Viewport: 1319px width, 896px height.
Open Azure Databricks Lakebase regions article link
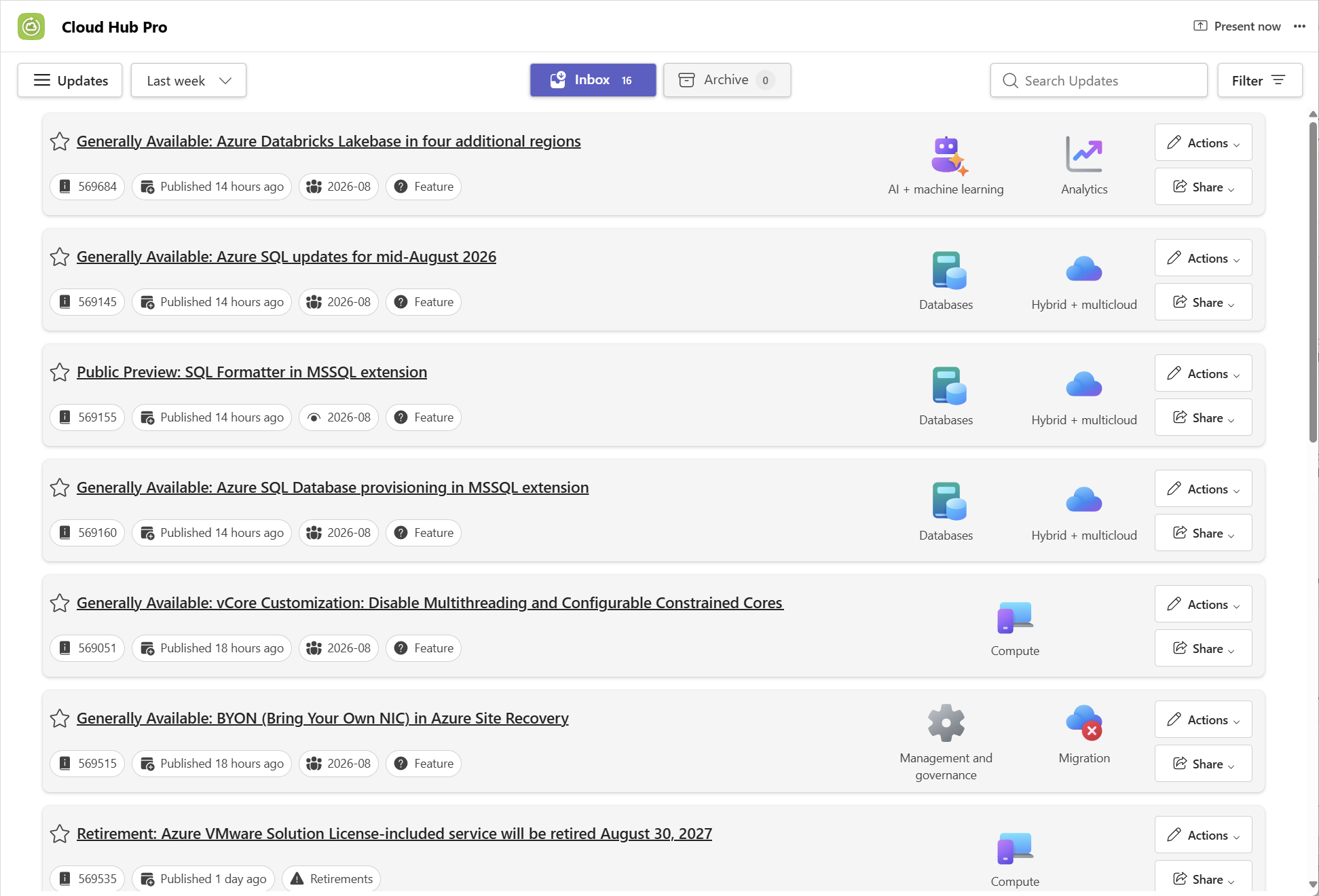click(329, 141)
